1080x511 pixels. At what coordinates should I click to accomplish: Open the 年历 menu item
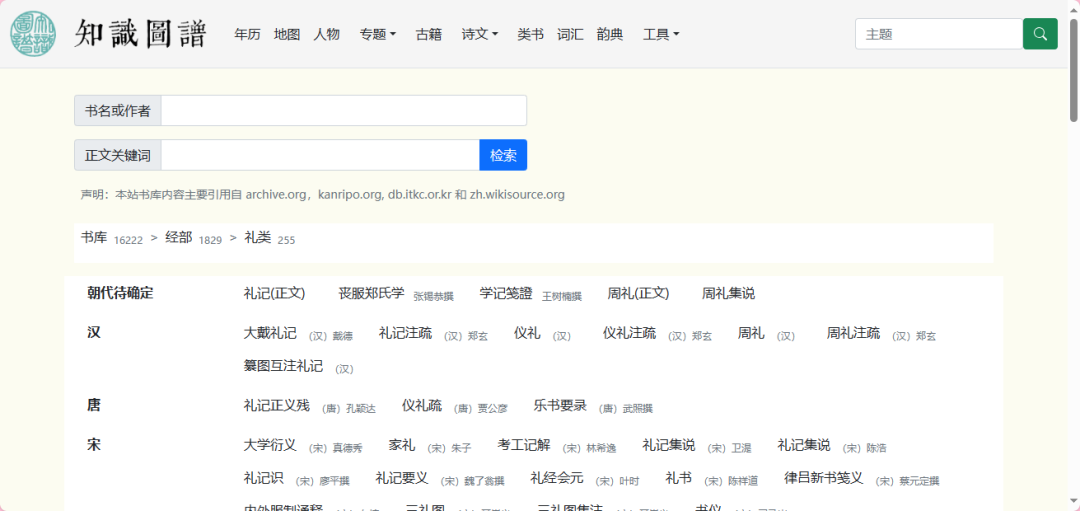click(247, 34)
